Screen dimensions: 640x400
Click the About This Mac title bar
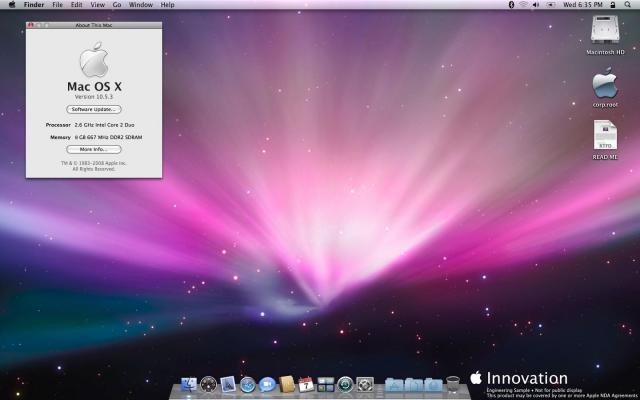coord(94,25)
